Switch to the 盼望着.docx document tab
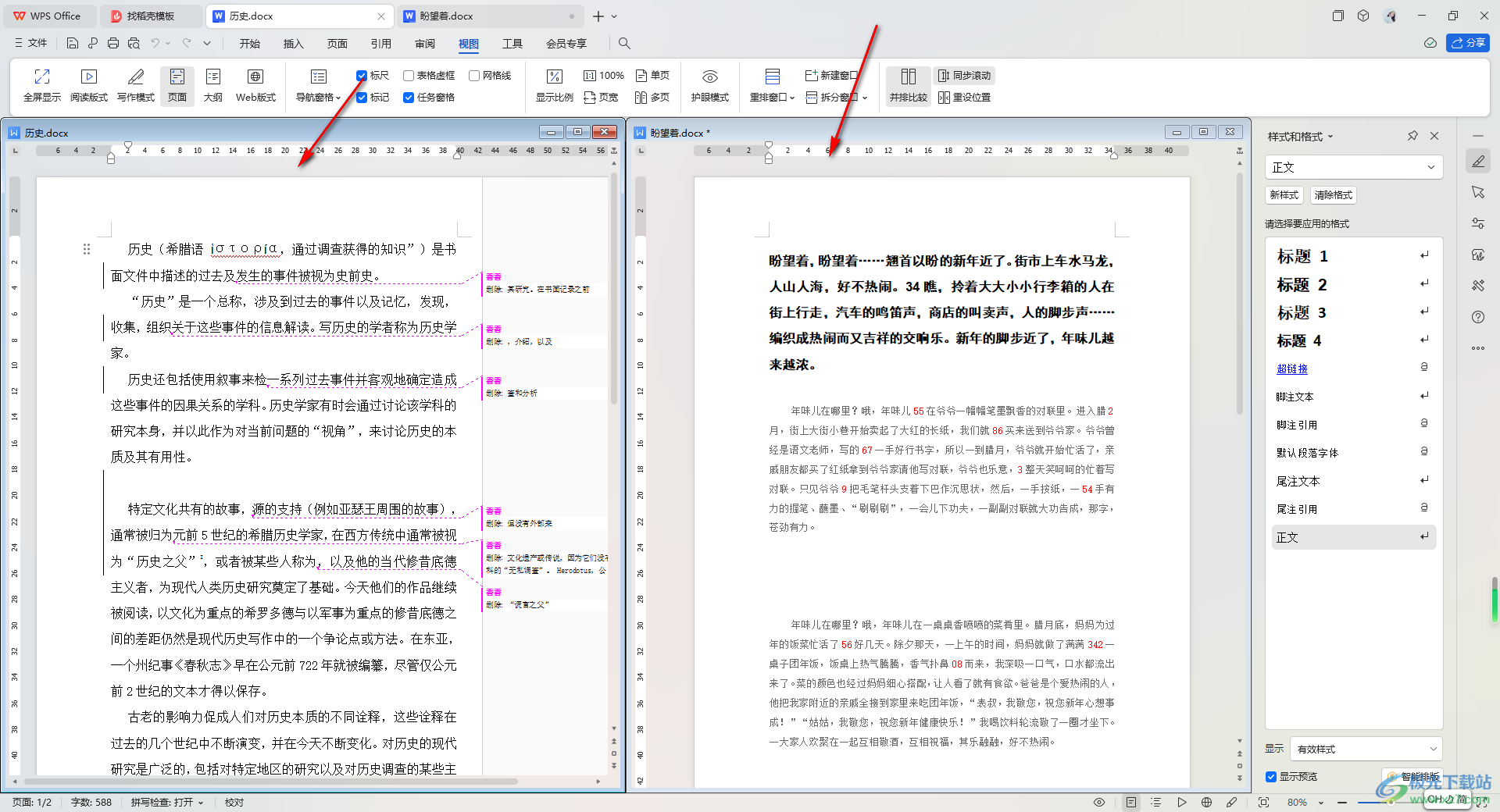Image resolution: width=1500 pixels, height=812 pixels. tap(491, 16)
